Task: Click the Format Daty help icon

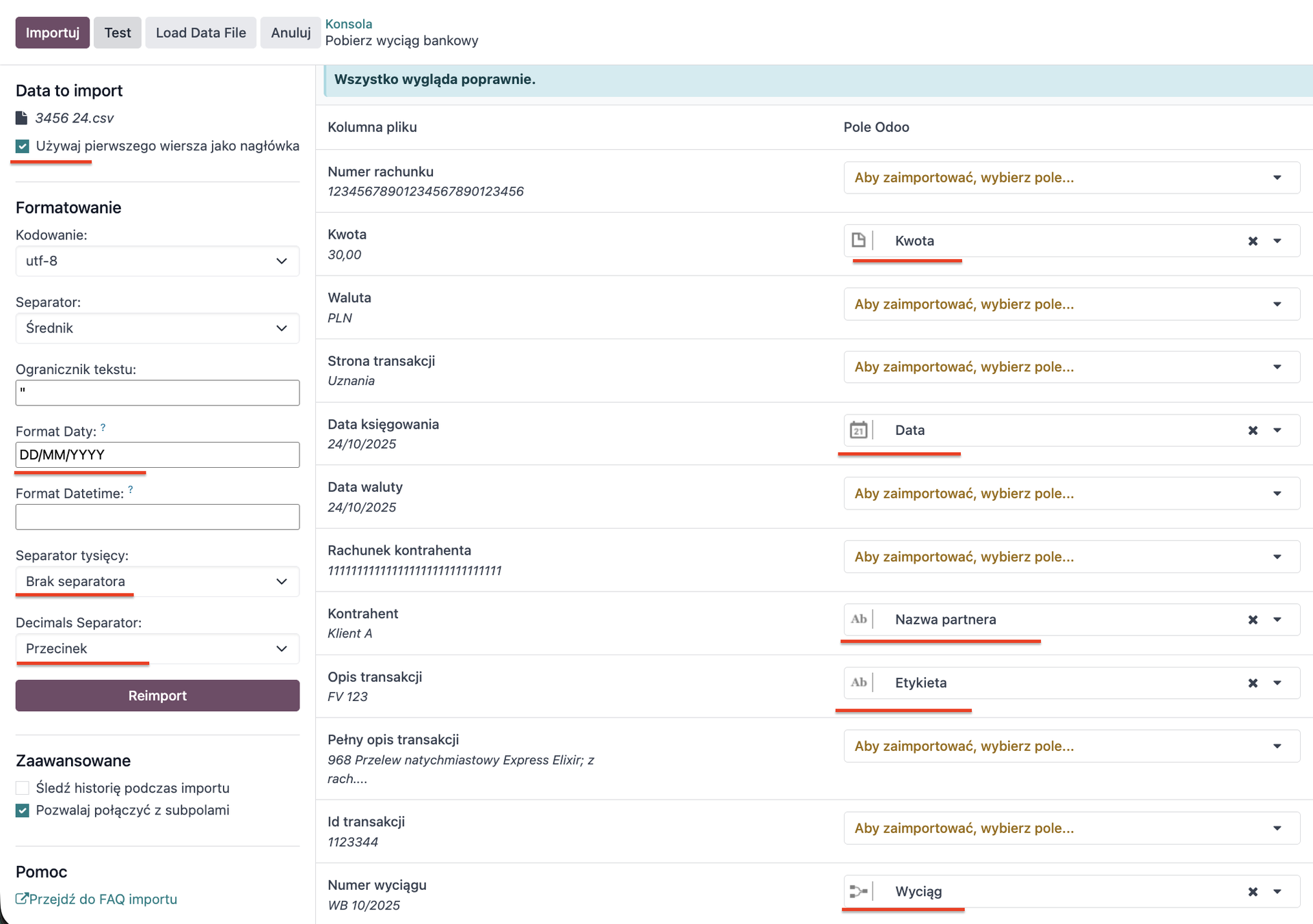Action: point(103,427)
